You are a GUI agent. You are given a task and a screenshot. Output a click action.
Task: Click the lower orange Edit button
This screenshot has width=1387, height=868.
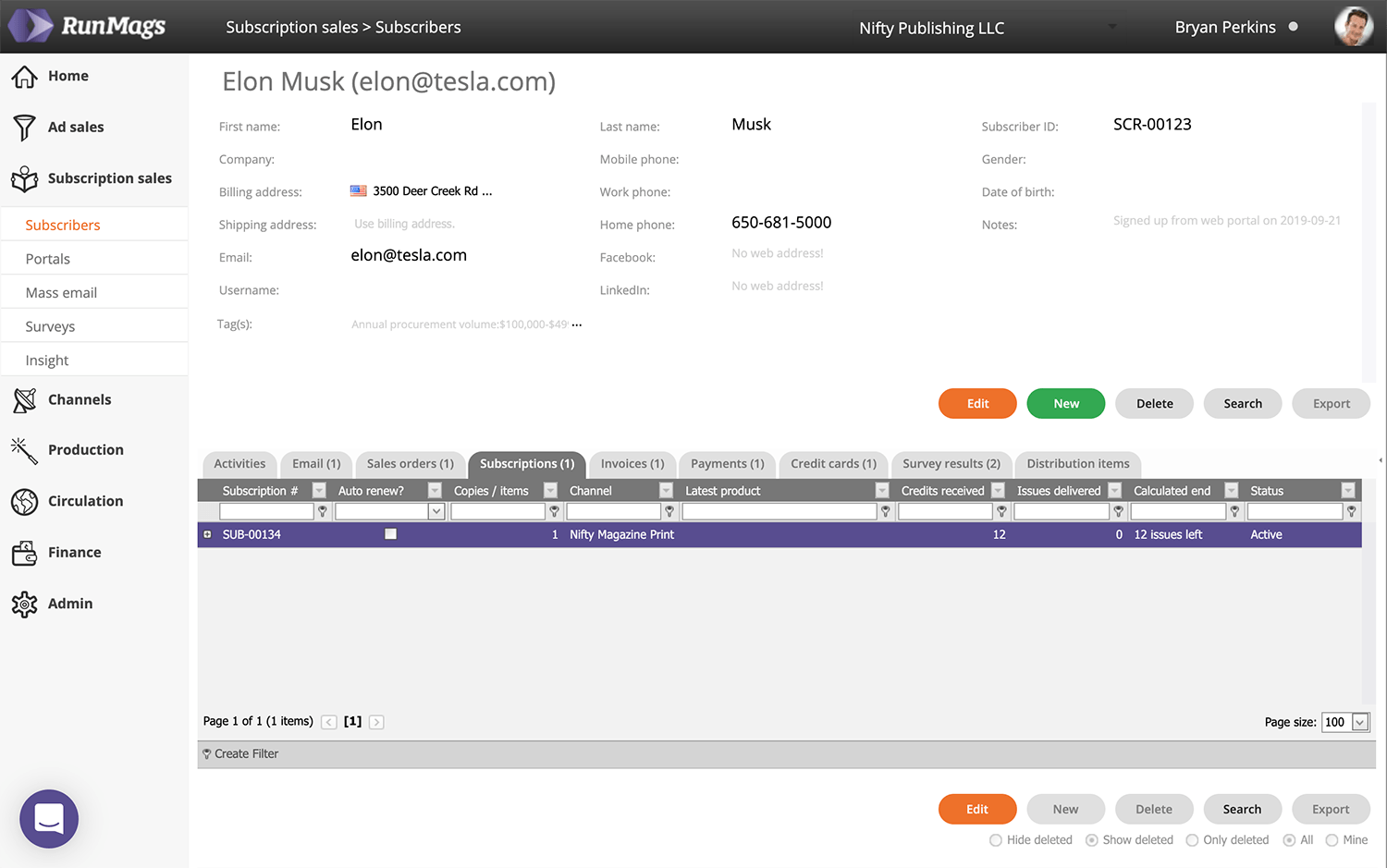pyautogui.click(x=977, y=809)
